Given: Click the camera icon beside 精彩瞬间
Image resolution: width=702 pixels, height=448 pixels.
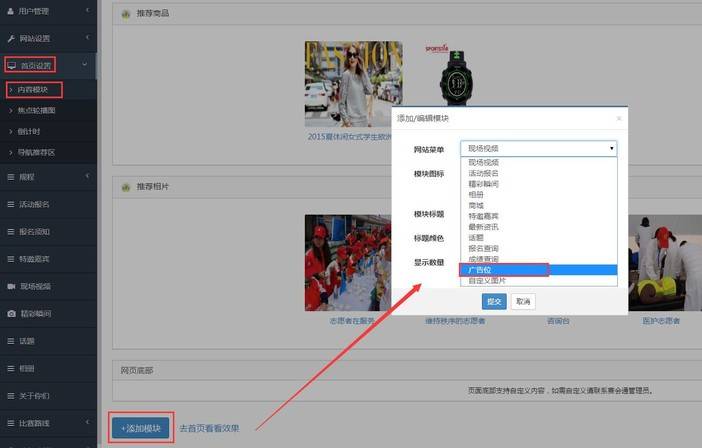Looking at the screenshot, I should tap(11, 313).
